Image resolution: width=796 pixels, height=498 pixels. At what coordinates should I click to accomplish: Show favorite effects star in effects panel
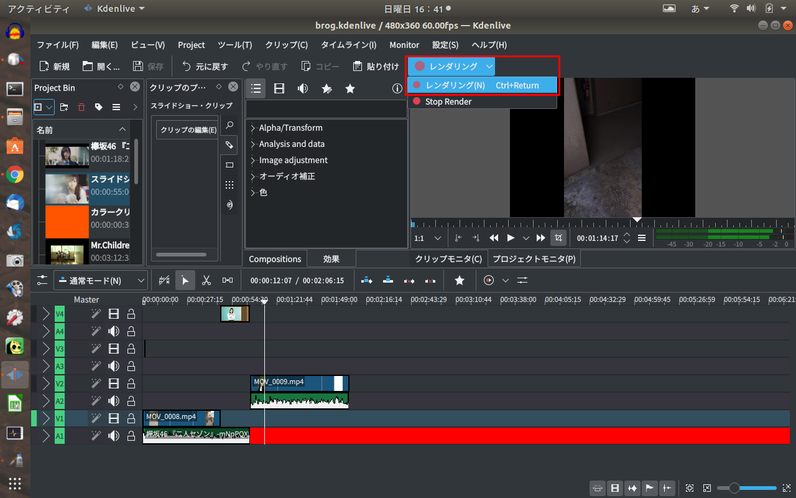coord(350,89)
